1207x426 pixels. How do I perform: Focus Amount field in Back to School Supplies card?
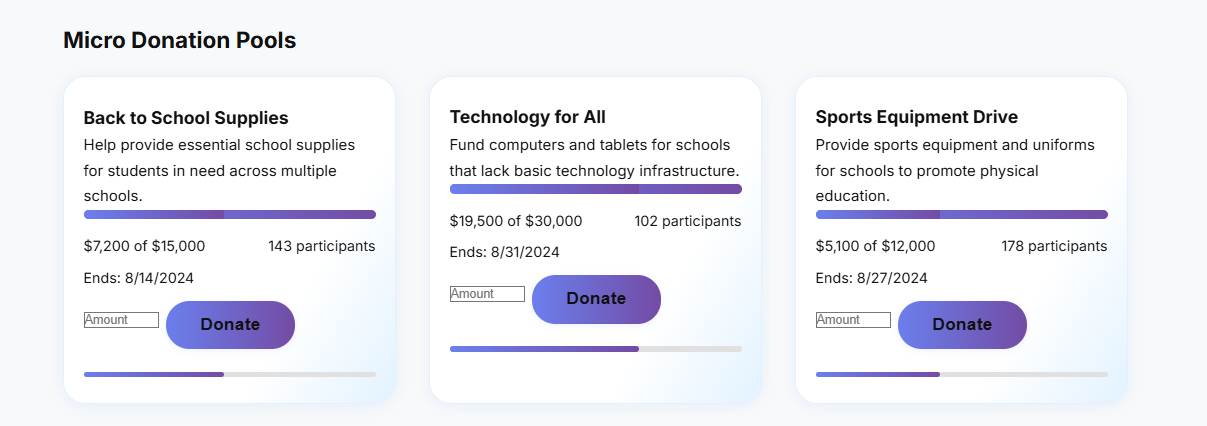(121, 320)
